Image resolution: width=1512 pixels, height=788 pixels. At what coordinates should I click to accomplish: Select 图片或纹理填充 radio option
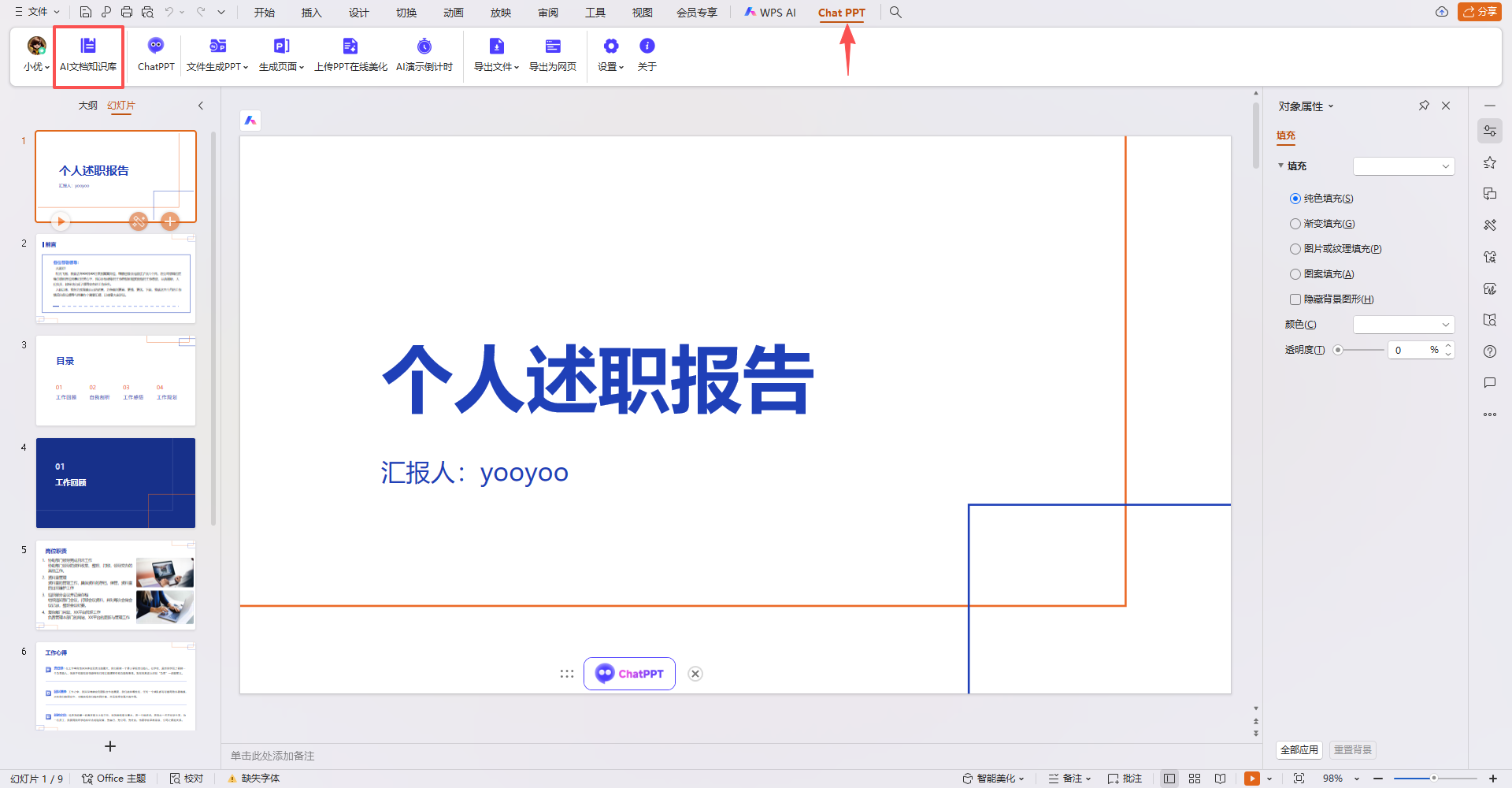tap(1295, 249)
